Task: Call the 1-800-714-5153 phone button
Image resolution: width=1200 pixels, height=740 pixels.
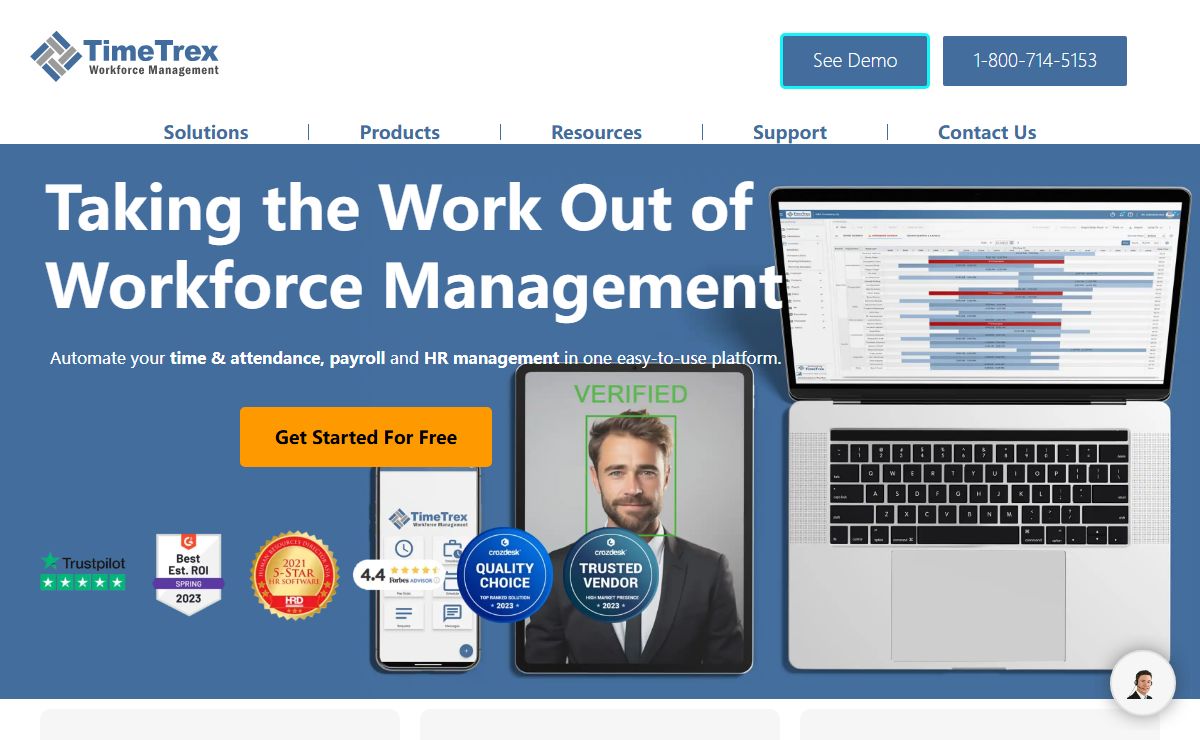Action: (x=1035, y=61)
